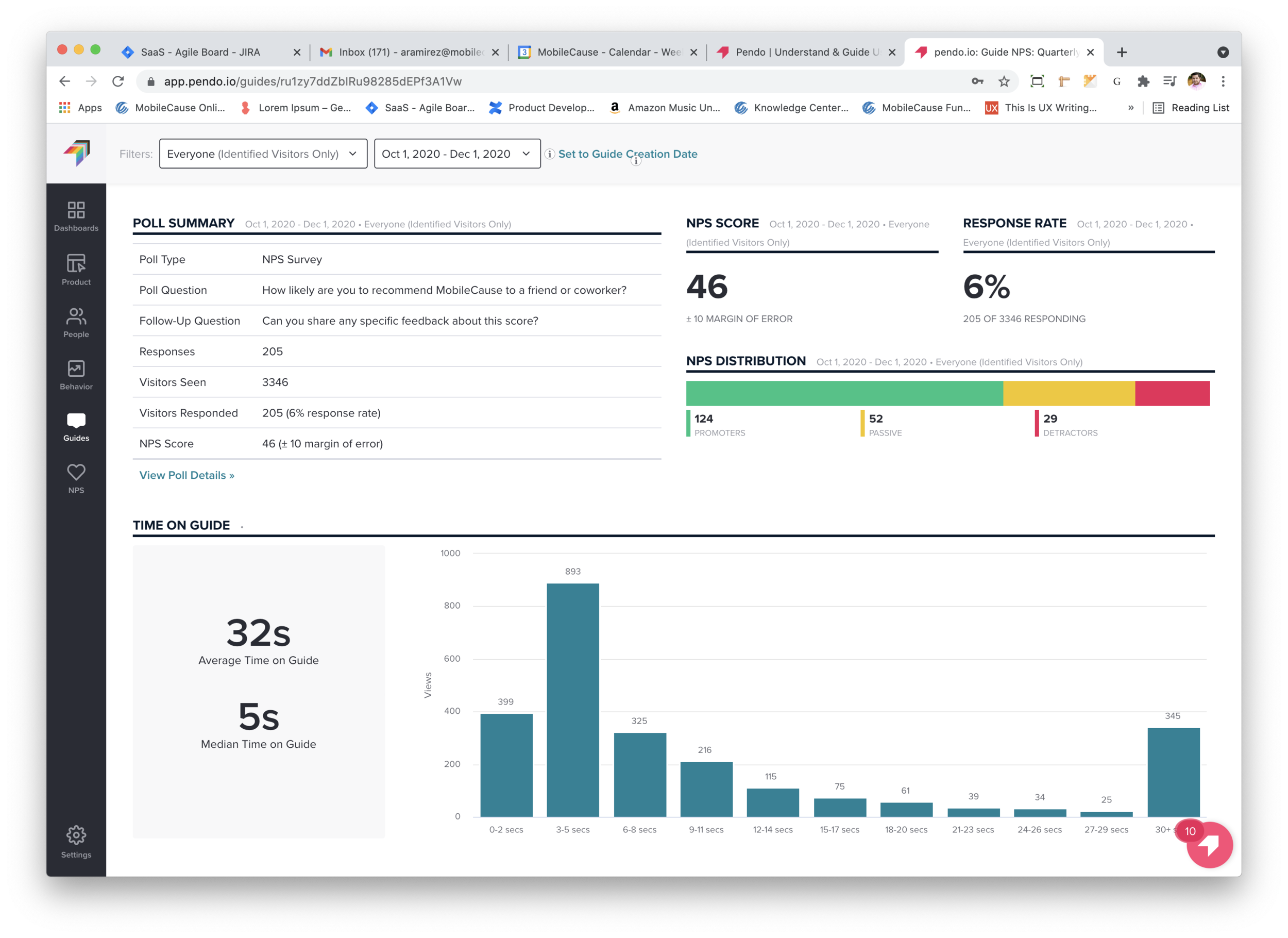Open the Amazon Music bookmark
This screenshot has width=1288, height=938.
(665, 107)
